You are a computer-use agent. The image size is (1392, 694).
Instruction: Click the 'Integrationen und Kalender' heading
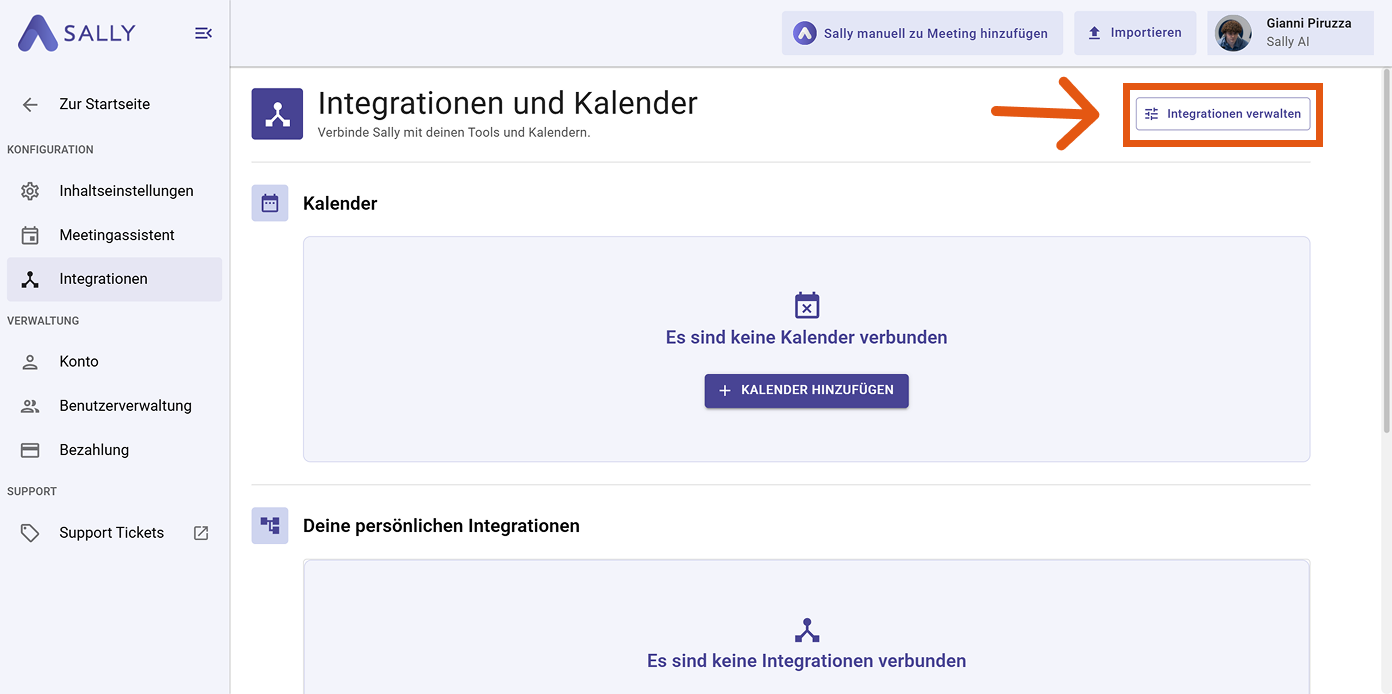coord(508,103)
